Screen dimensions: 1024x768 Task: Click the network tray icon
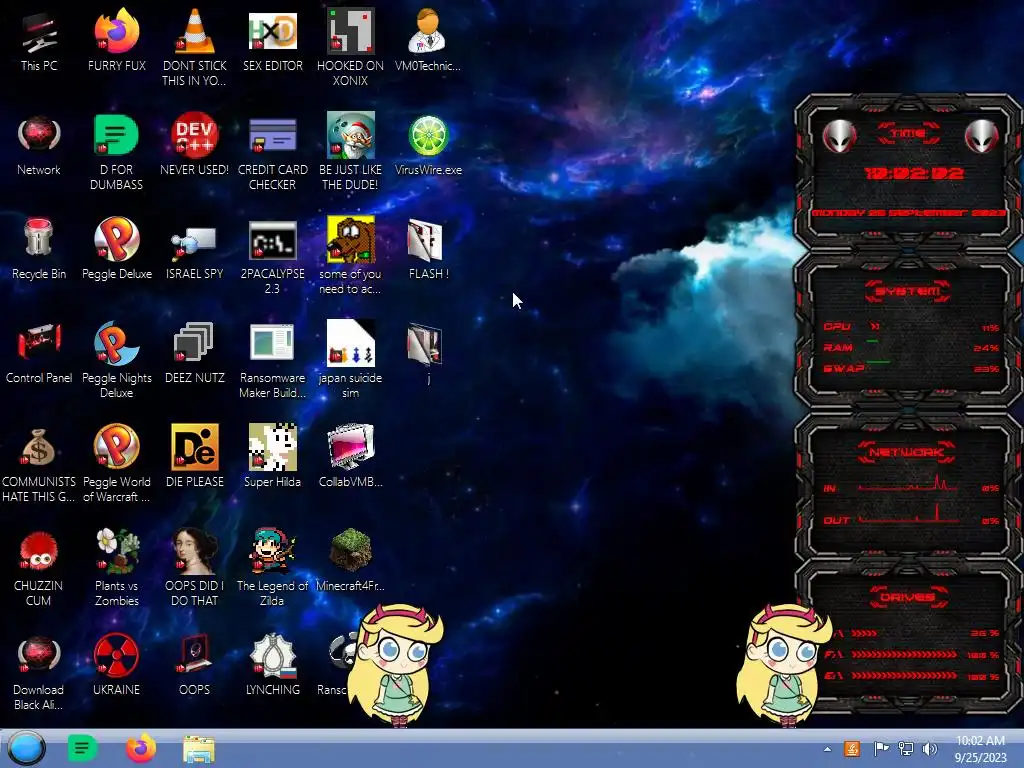tap(905, 748)
